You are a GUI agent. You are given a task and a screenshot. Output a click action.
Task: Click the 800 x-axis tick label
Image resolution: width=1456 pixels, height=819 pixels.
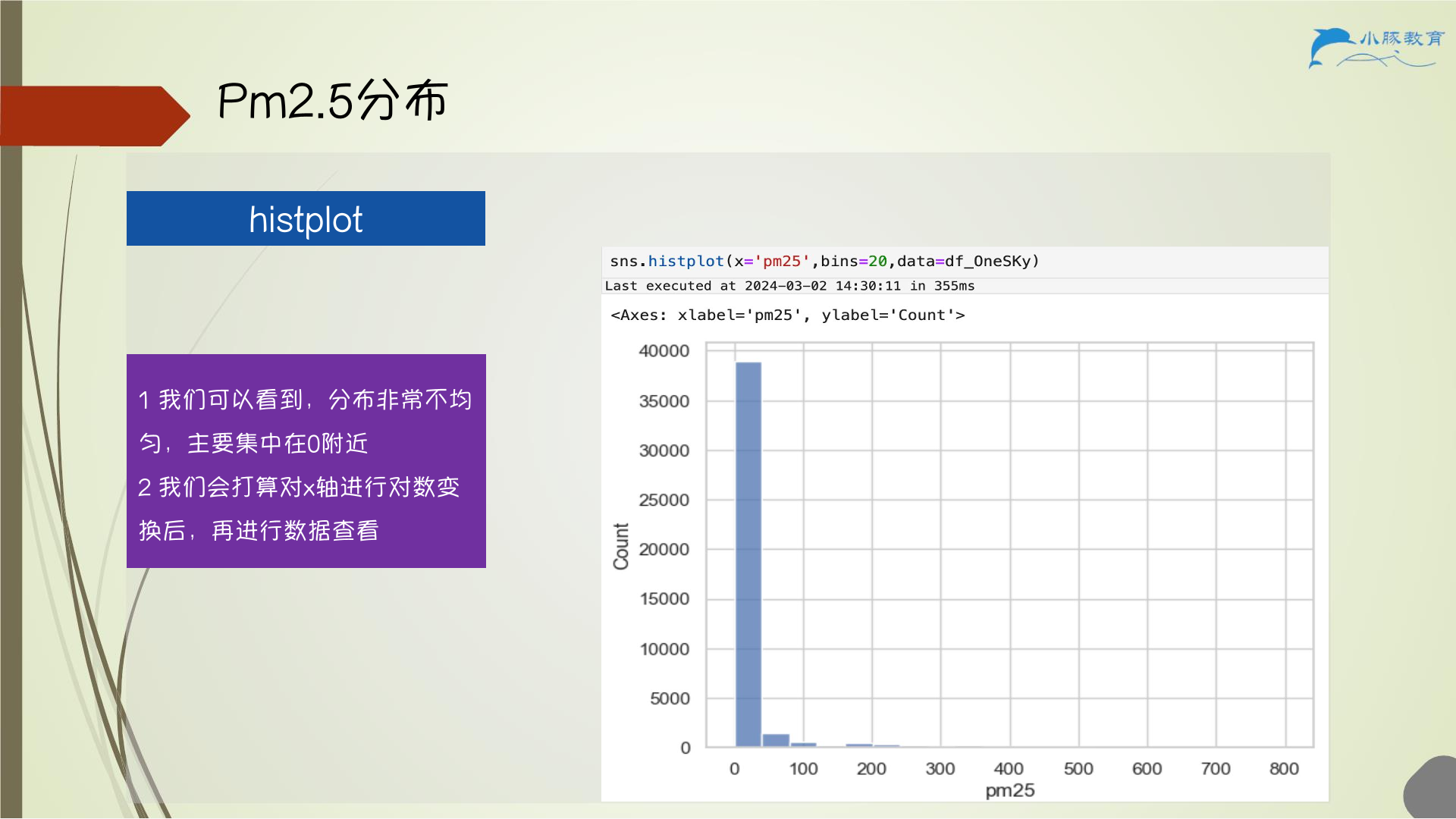tap(1284, 769)
